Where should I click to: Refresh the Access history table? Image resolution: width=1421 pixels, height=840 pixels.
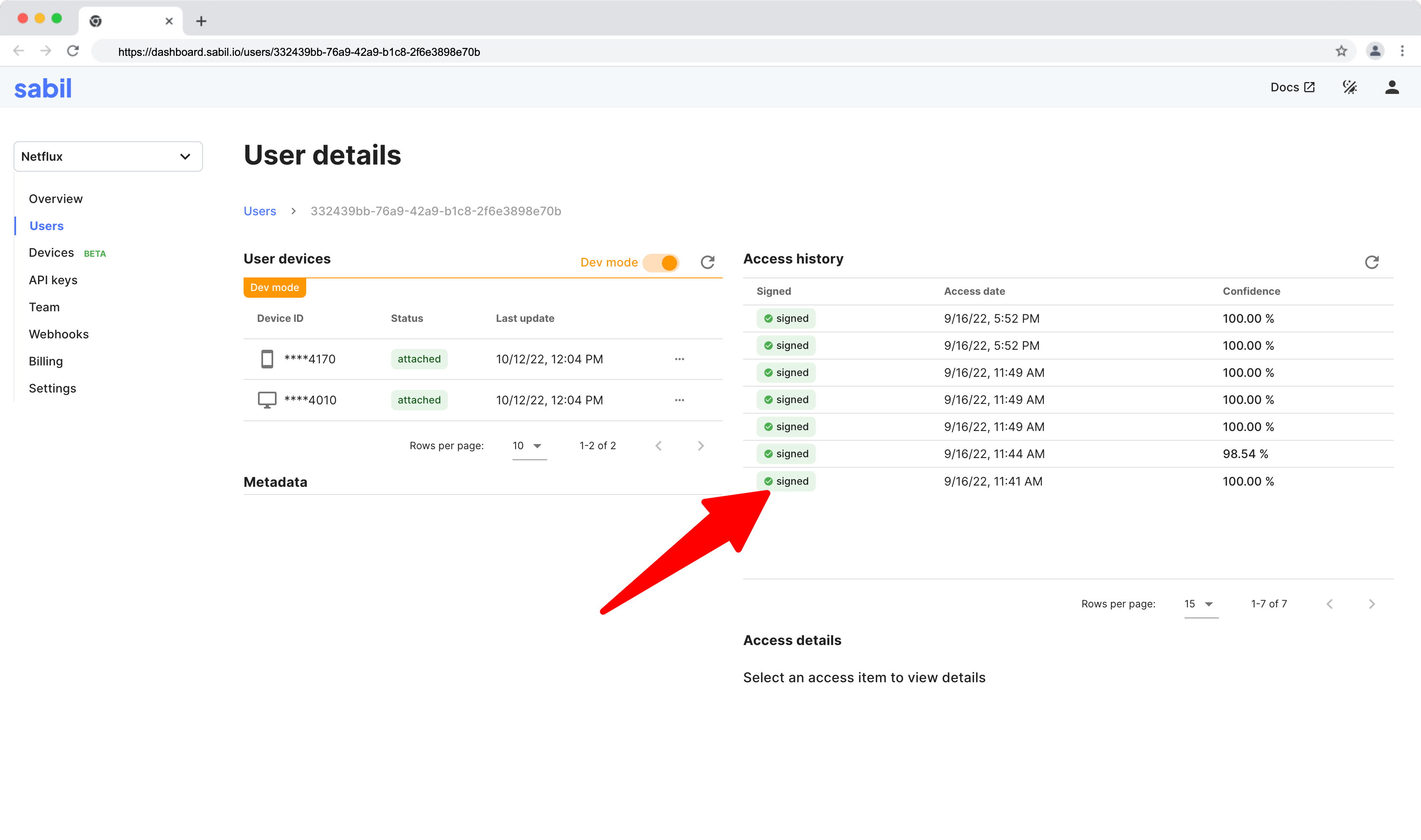1371,262
